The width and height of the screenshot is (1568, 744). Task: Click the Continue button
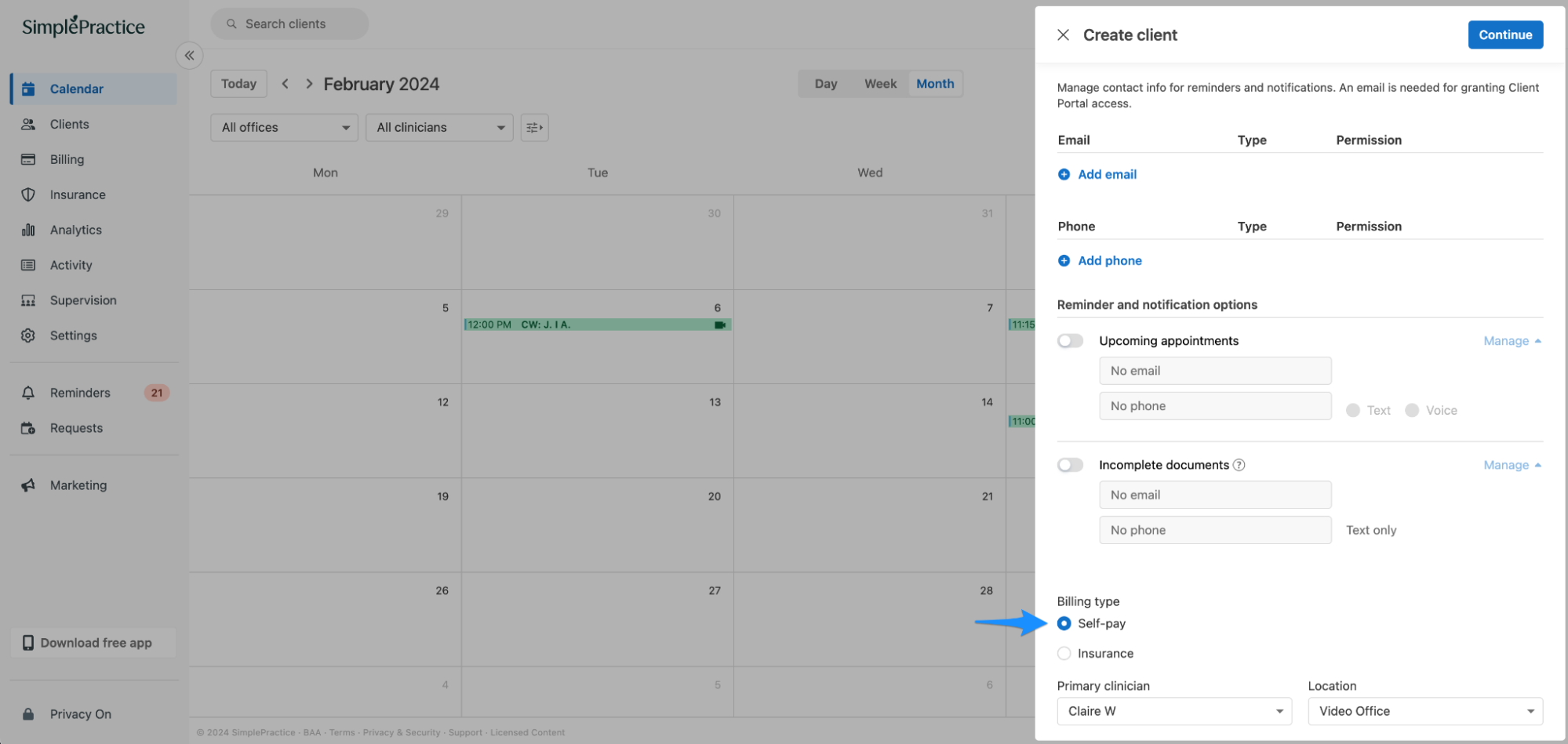(x=1505, y=34)
